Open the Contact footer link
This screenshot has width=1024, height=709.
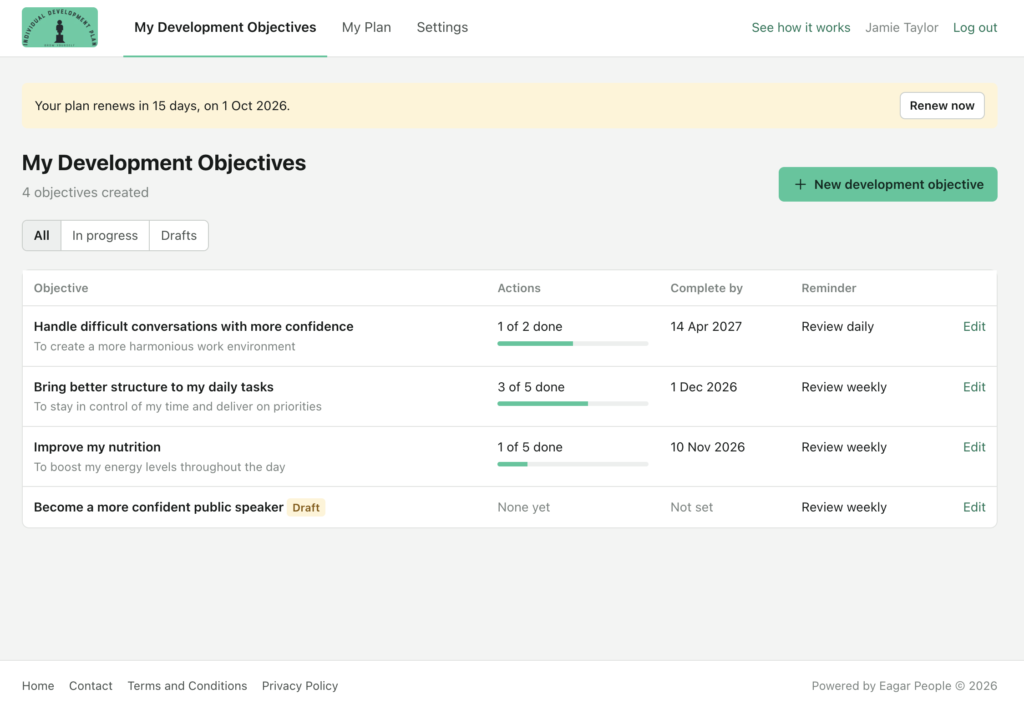click(91, 686)
